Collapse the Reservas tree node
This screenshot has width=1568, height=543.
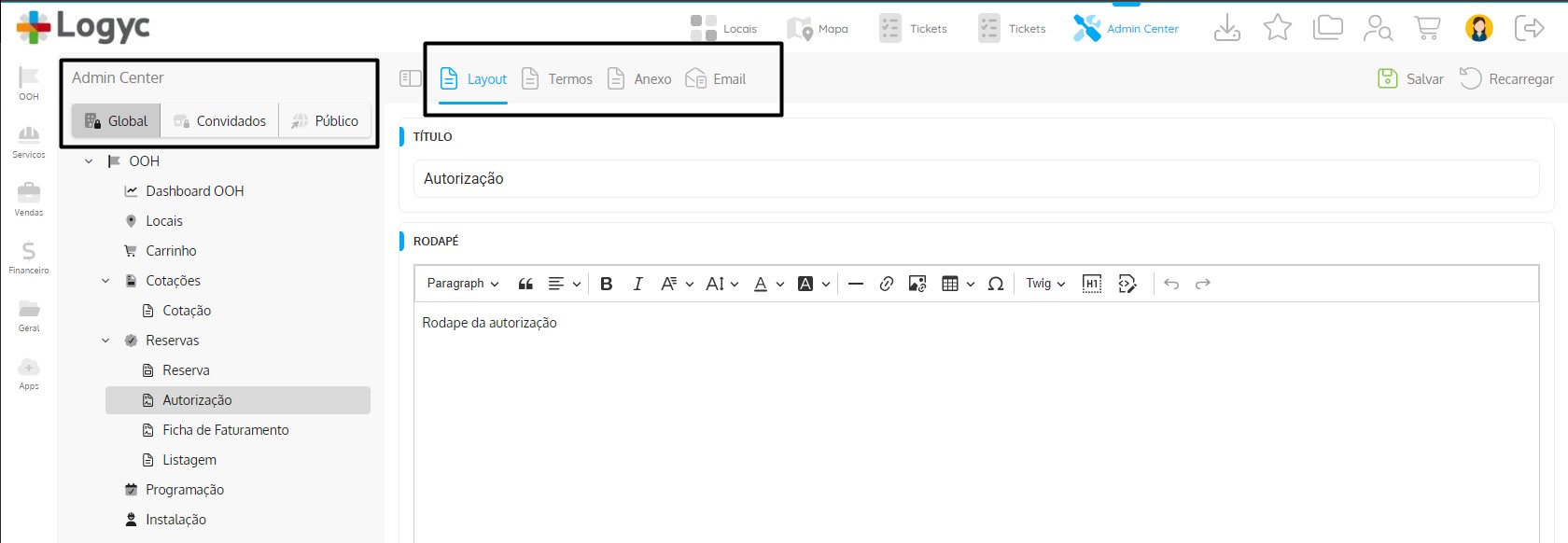click(x=105, y=341)
